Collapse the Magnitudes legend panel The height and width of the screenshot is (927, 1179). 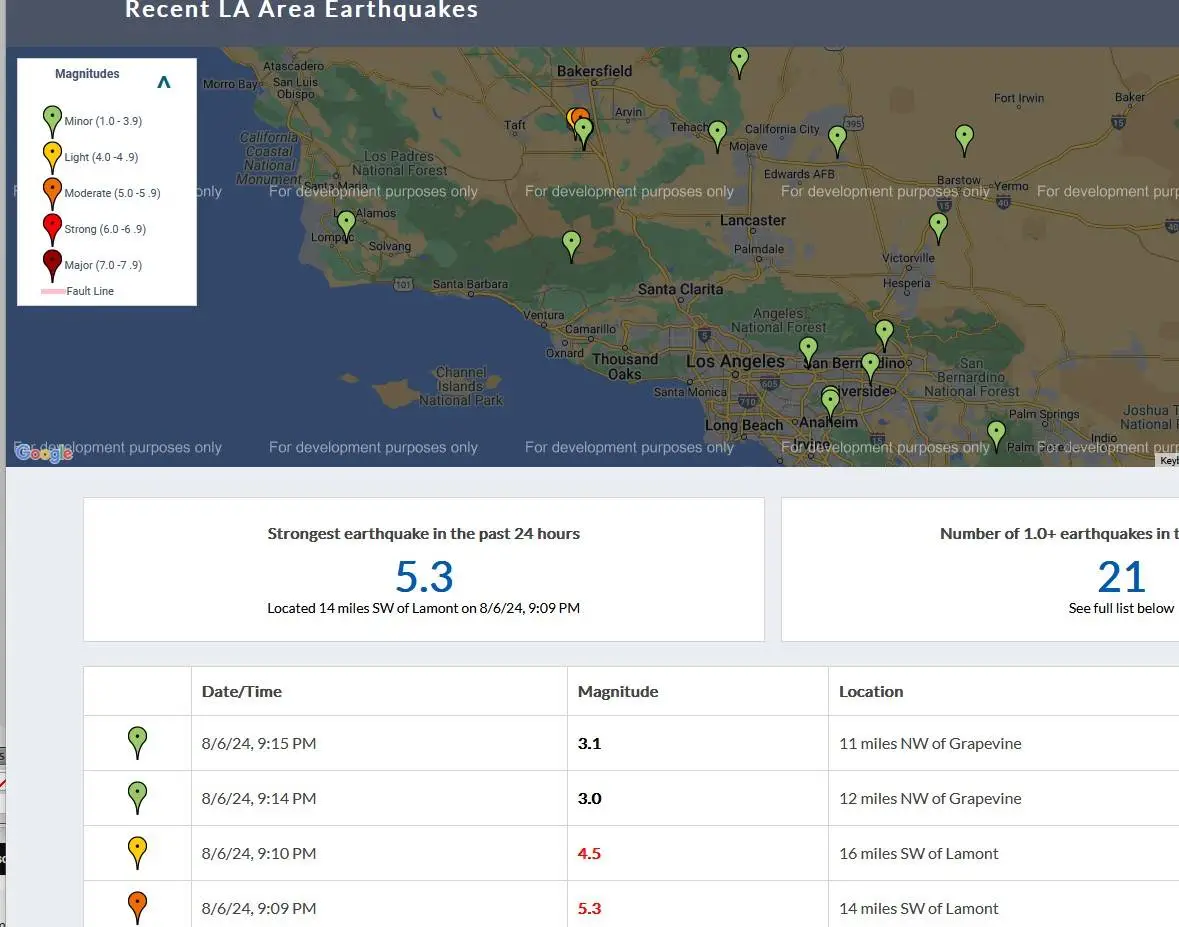(164, 83)
